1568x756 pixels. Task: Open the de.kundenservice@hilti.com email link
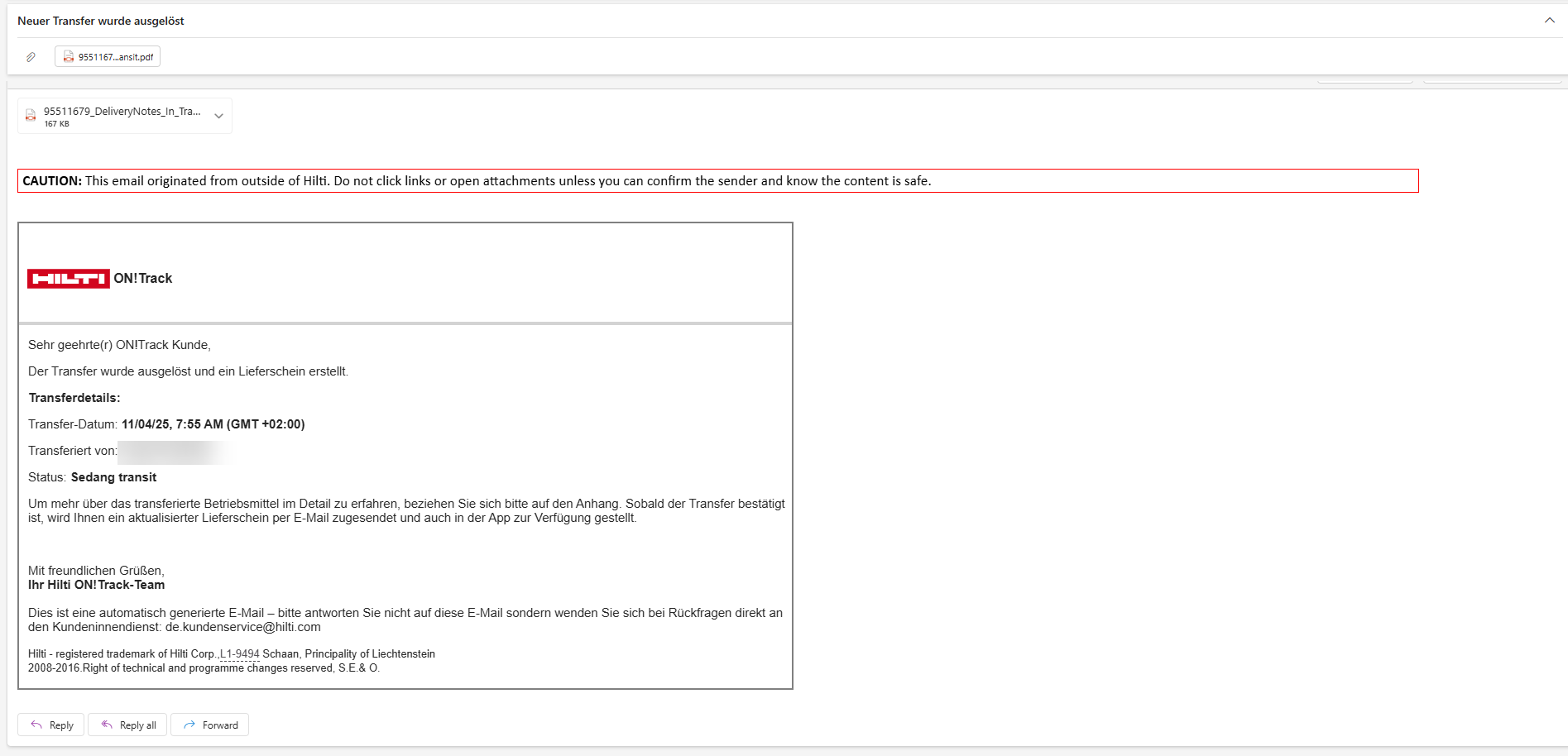(x=243, y=627)
